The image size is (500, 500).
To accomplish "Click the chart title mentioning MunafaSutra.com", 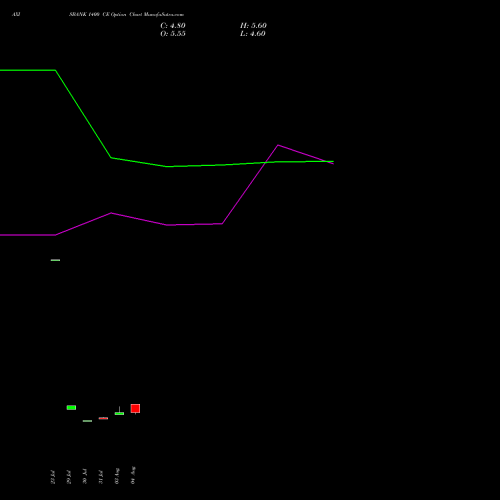I will coord(126,14).
